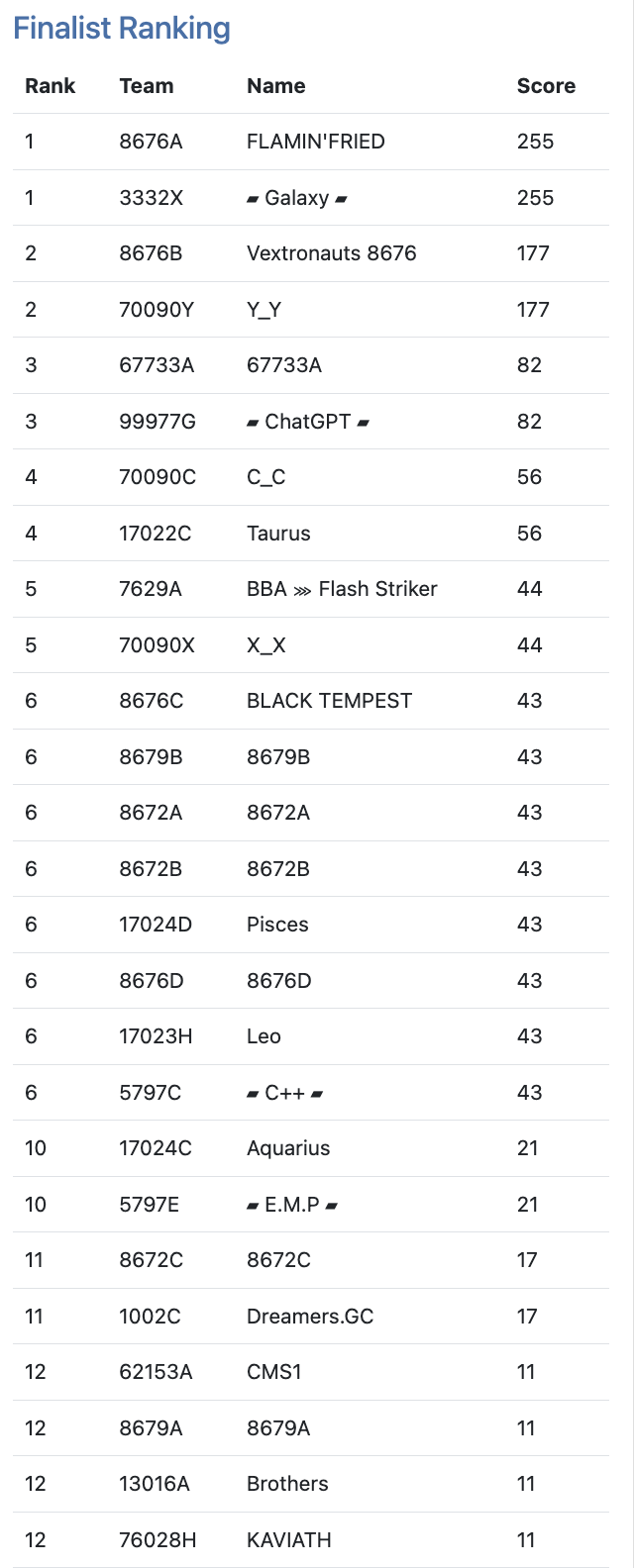Click the FLAMIN'FRIED team name
Image resolution: width=636 pixels, height=1568 pixels.
(x=315, y=142)
